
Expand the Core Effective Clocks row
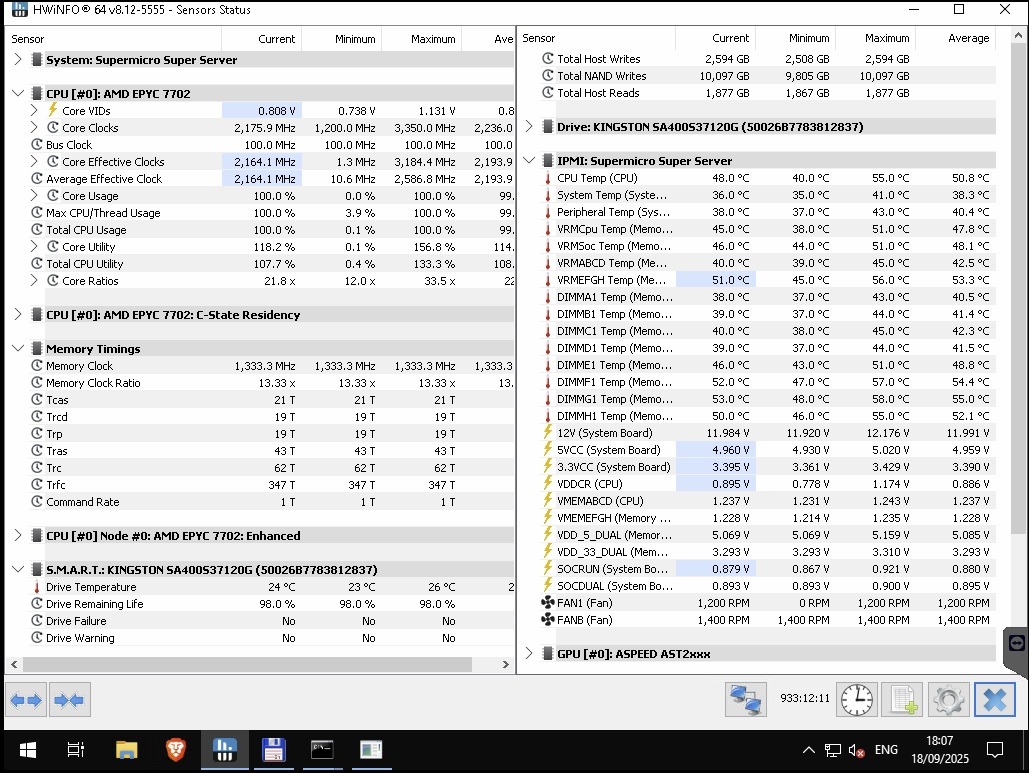tap(34, 161)
